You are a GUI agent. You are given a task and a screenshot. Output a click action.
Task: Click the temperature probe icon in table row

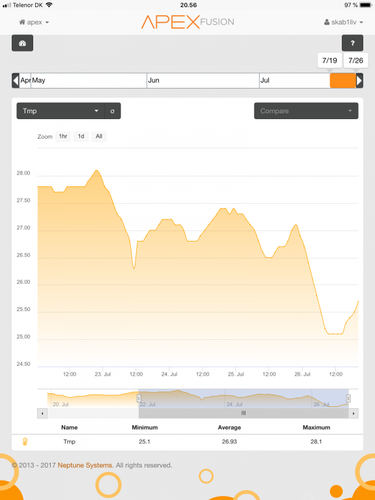[25, 442]
